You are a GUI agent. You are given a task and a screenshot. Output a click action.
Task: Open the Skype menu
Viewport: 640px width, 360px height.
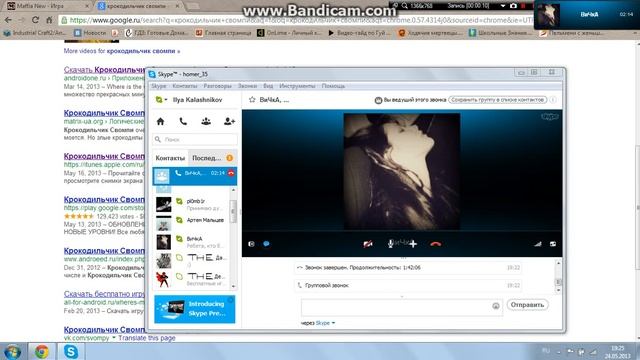coord(159,86)
